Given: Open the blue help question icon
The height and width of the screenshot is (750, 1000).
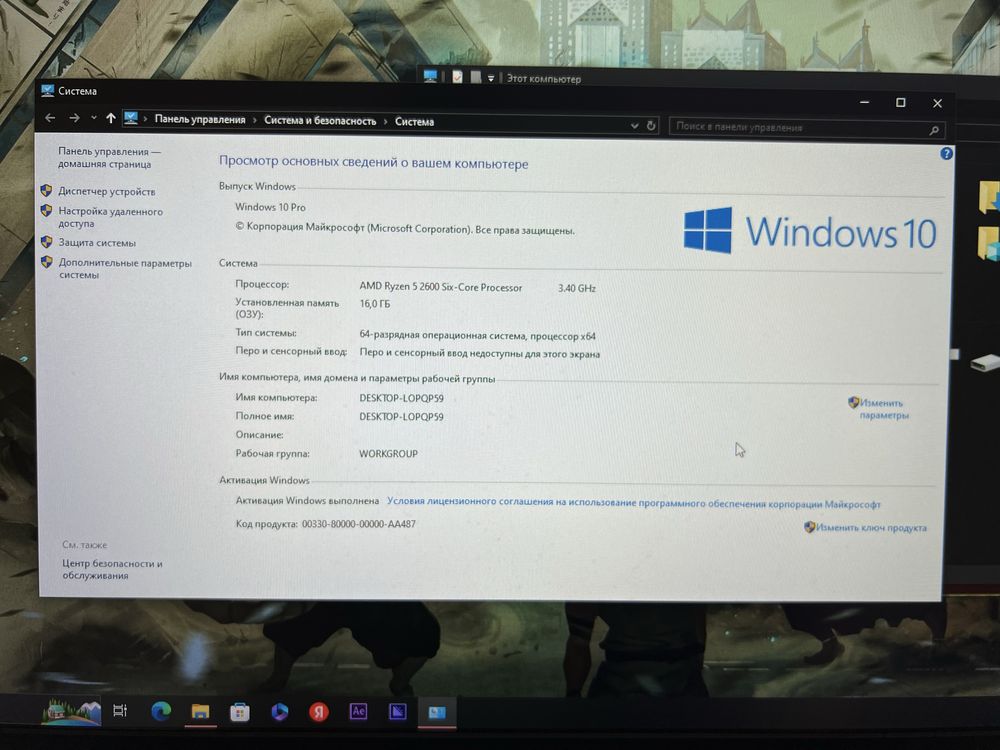Looking at the screenshot, I should point(946,153).
